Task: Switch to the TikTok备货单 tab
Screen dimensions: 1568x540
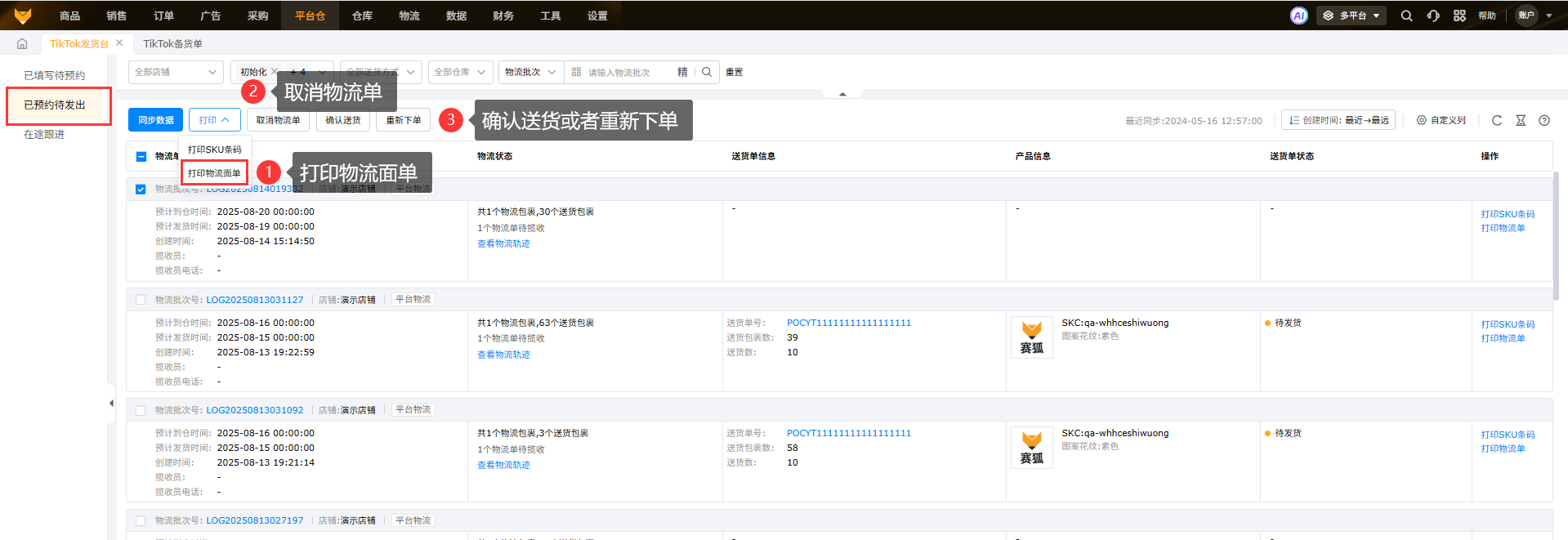Action: coord(172,43)
